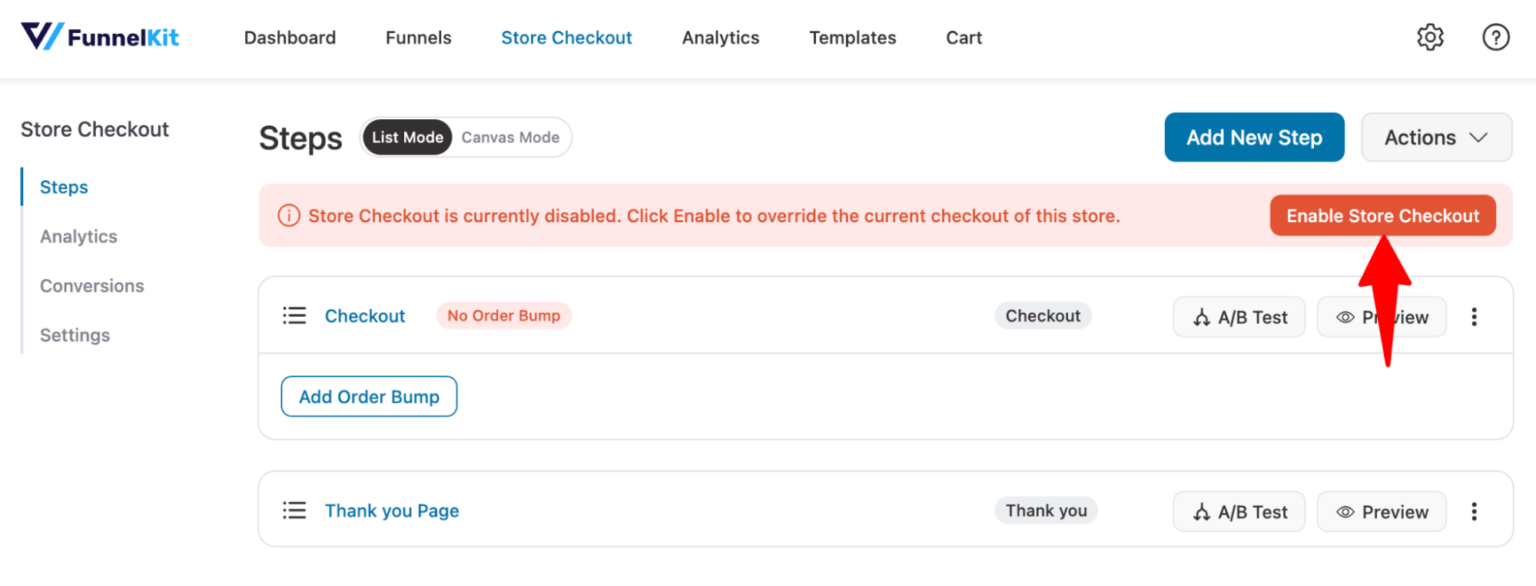Open the Actions dropdown
The image size is (1536, 586).
click(1436, 137)
